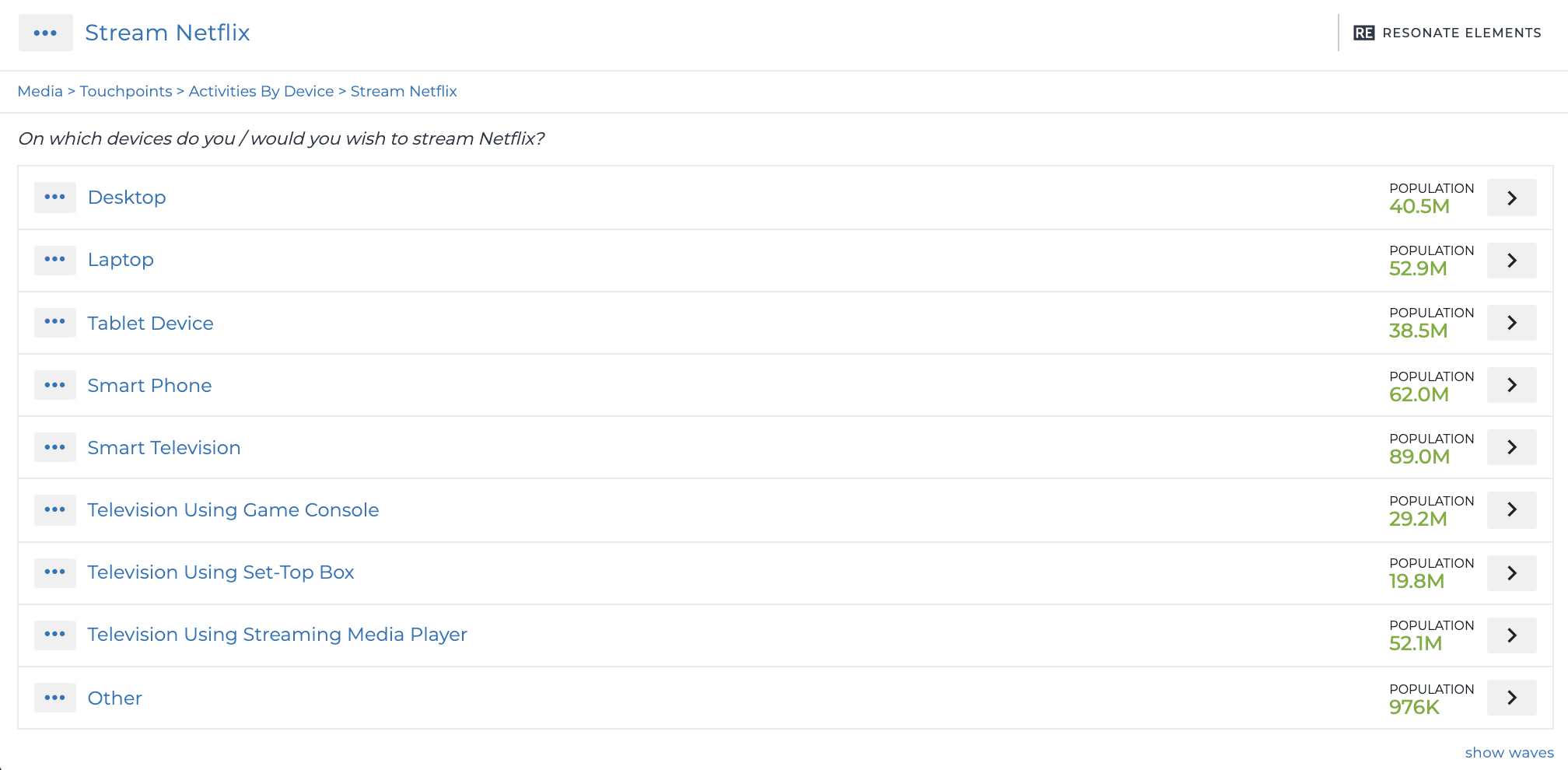Viewport: 1568px width, 770px height.
Task: Click the 52.9M population value
Action: pyautogui.click(x=1418, y=268)
